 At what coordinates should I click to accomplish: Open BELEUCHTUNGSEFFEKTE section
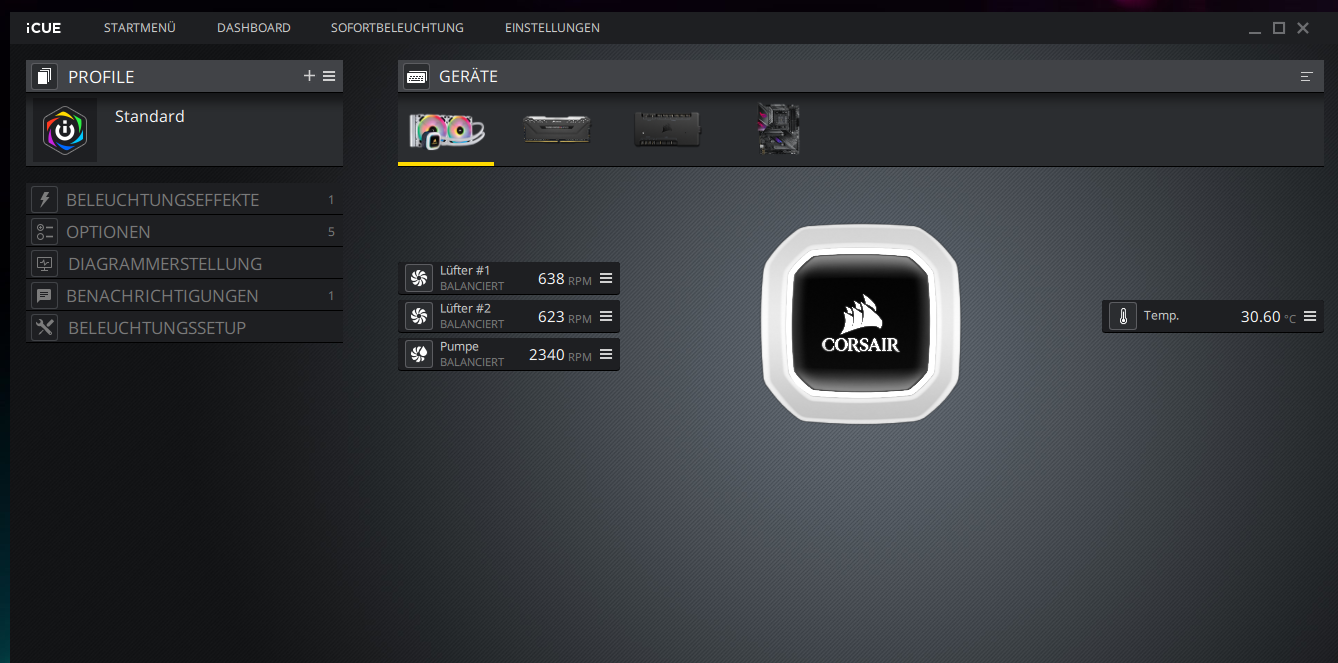click(185, 200)
